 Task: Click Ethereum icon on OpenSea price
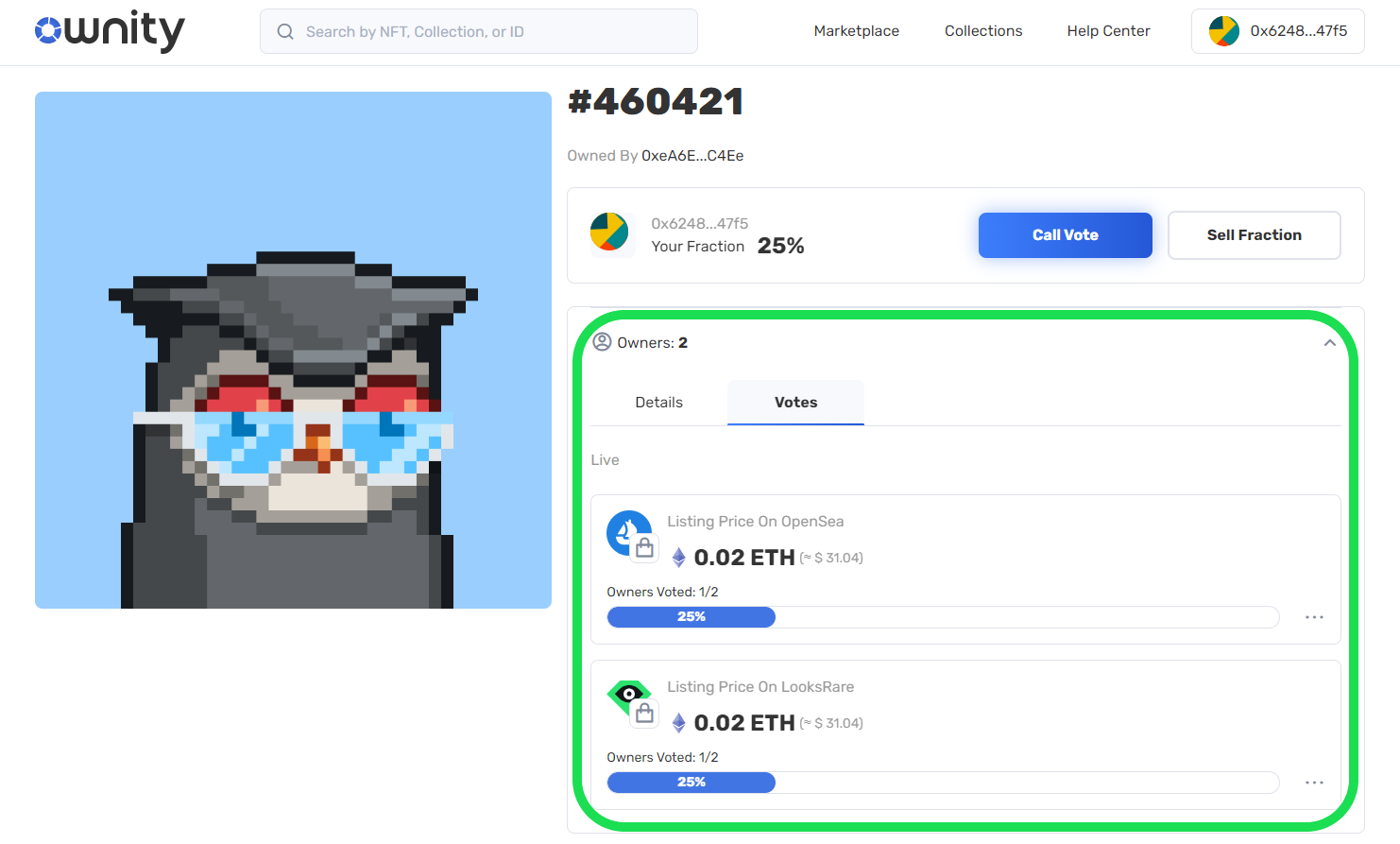pyautogui.click(x=678, y=558)
